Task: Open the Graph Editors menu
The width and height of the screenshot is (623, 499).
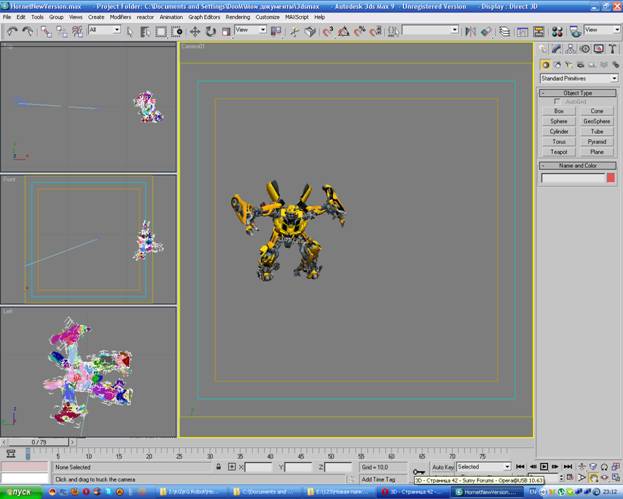Action: pos(205,17)
